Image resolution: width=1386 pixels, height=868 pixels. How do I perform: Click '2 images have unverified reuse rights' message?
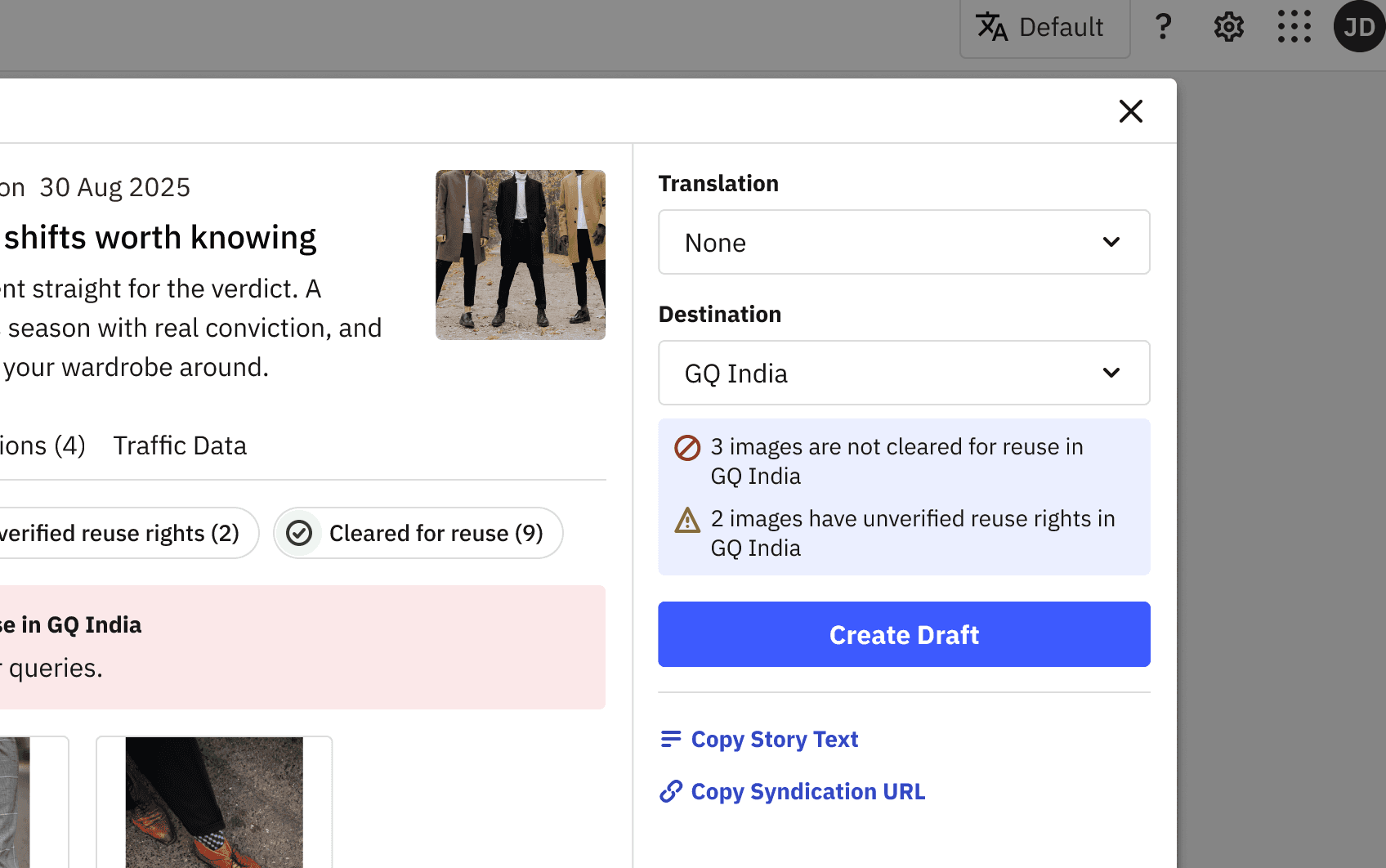[913, 533]
